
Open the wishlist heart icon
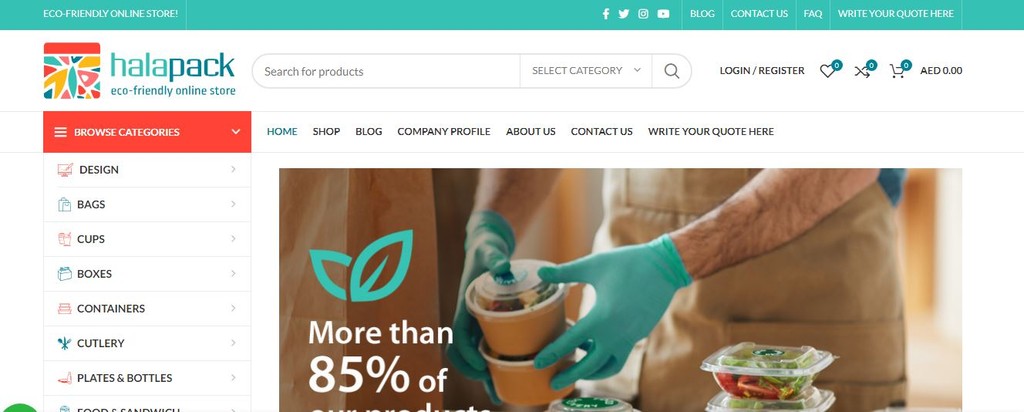coord(829,71)
